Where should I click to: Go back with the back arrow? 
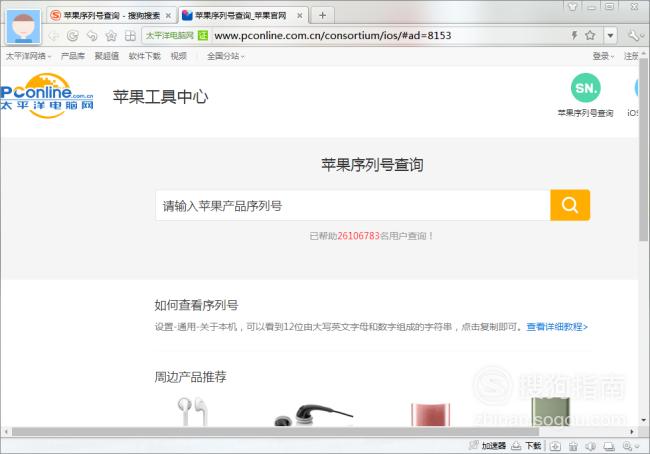click(x=54, y=36)
